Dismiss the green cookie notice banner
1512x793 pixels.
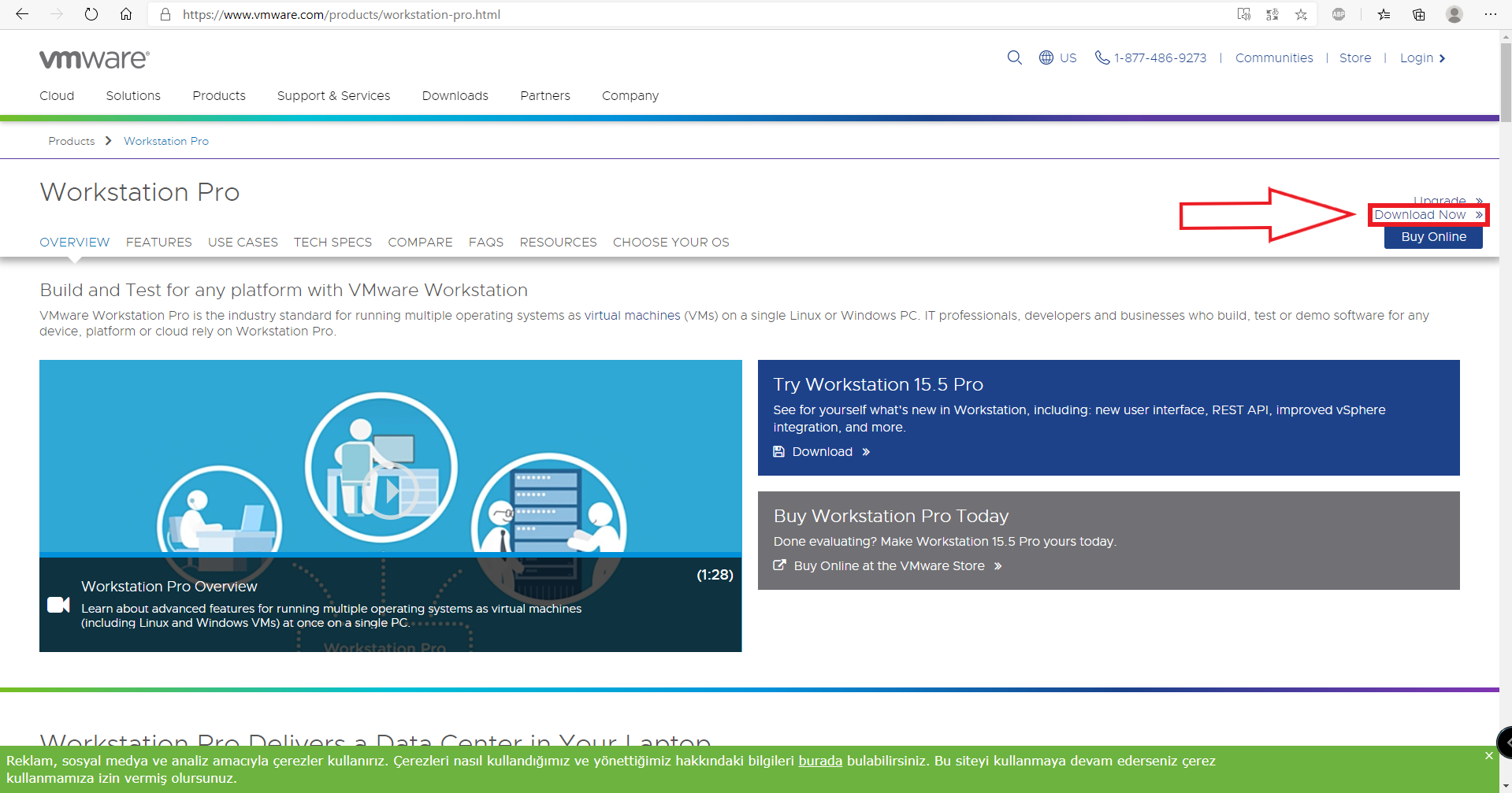[x=1488, y=756]
